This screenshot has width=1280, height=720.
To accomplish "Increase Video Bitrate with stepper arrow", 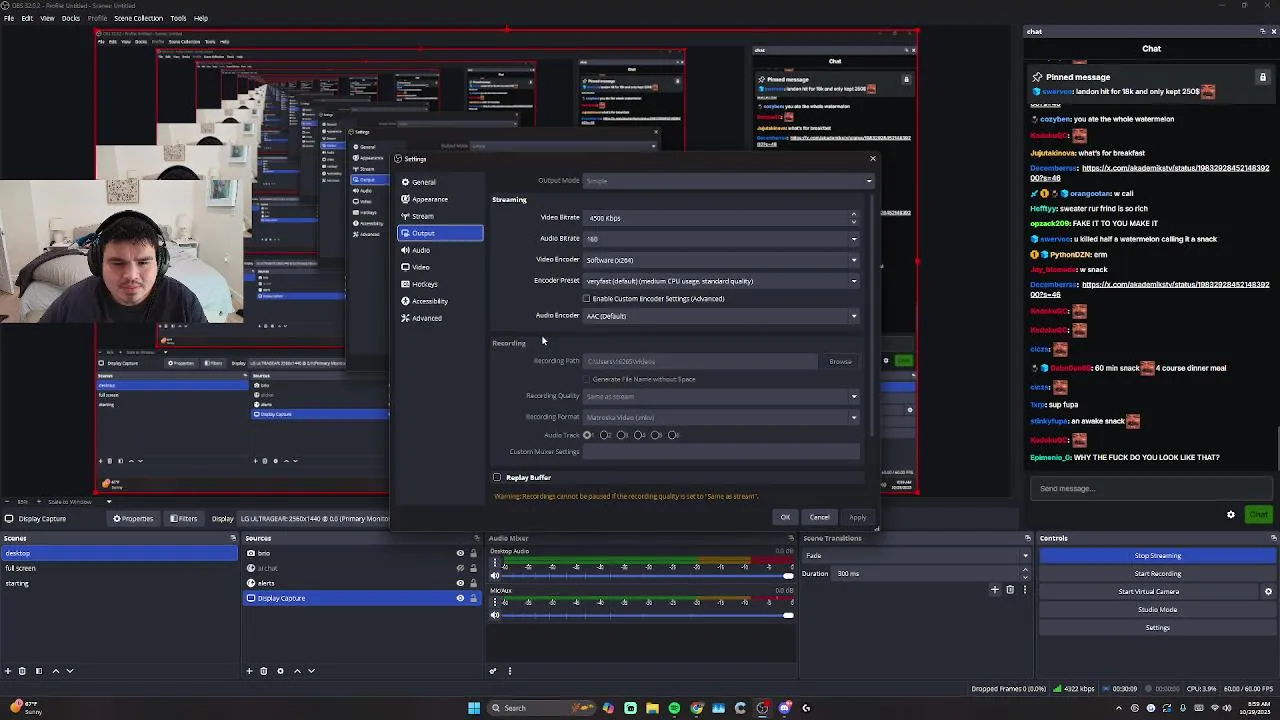I will (853, 214).
